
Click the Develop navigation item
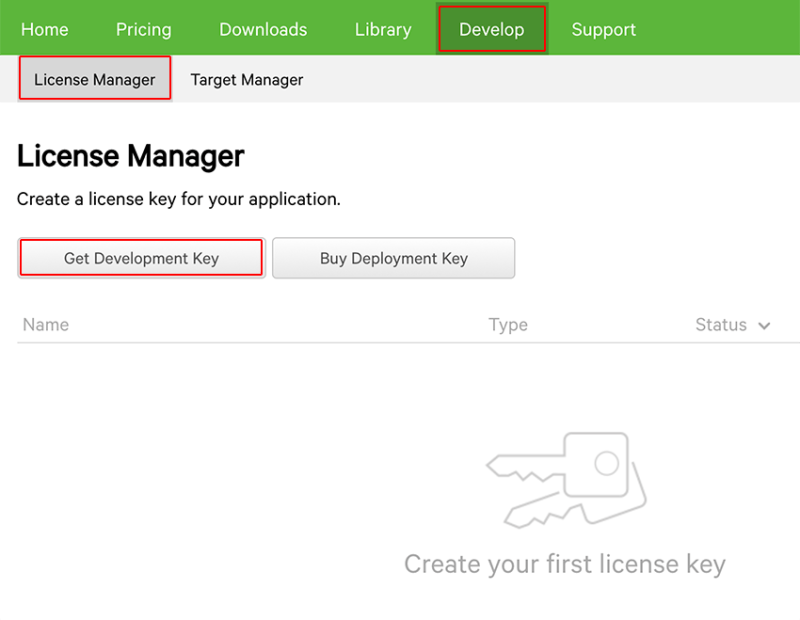(492, 29)
